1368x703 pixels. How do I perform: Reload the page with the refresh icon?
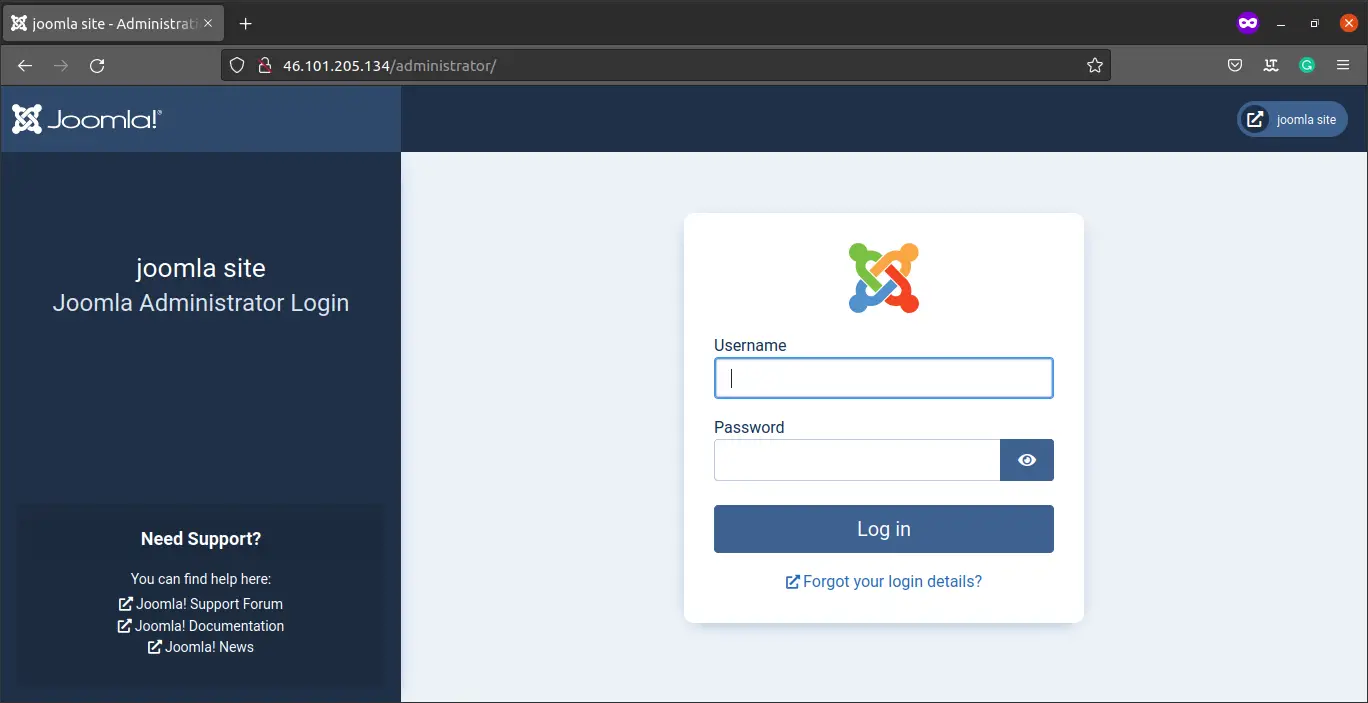[97, 65]
